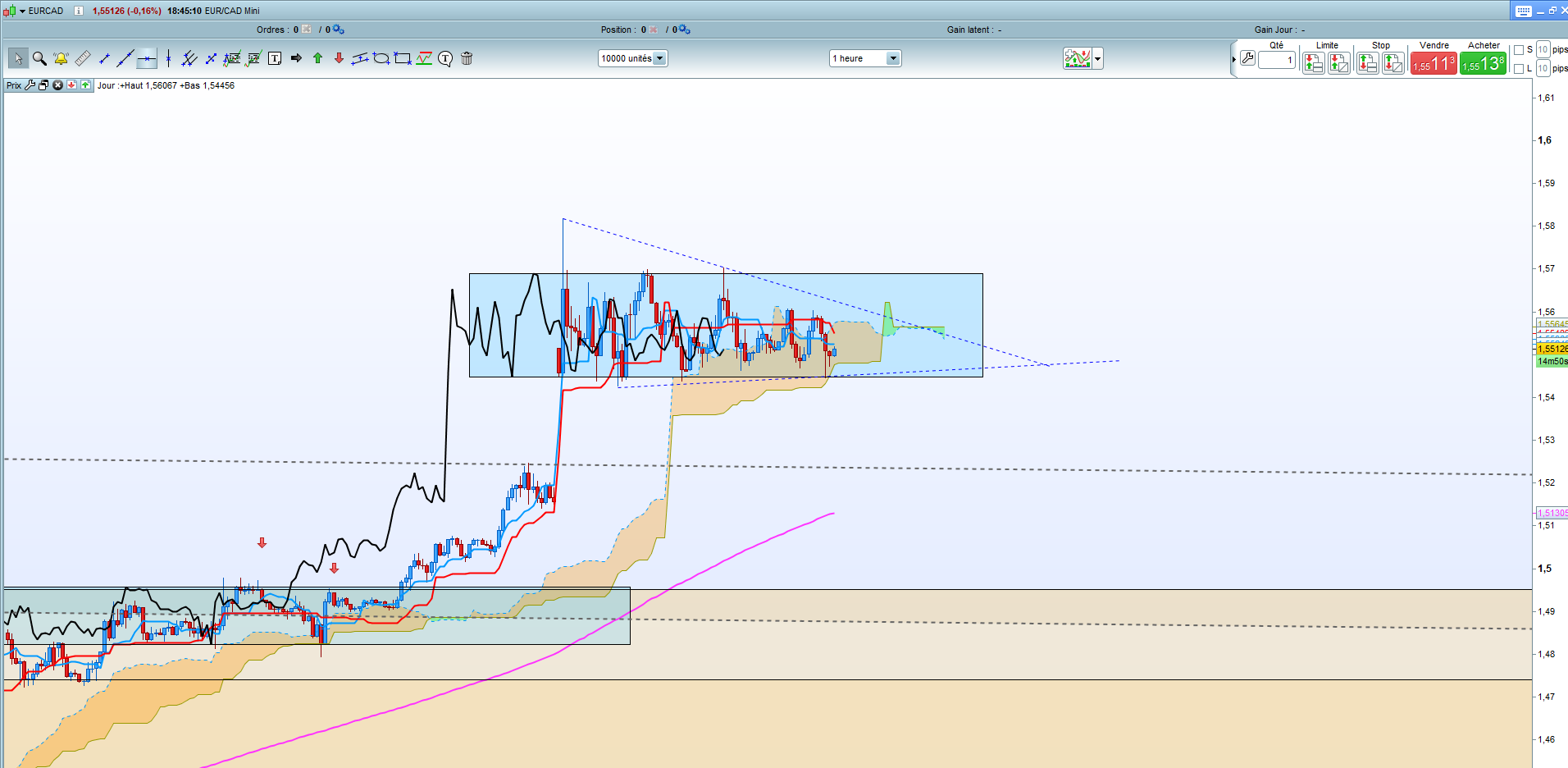
Task: Choose the first Fibonacci levels tool
Action: 232,58
